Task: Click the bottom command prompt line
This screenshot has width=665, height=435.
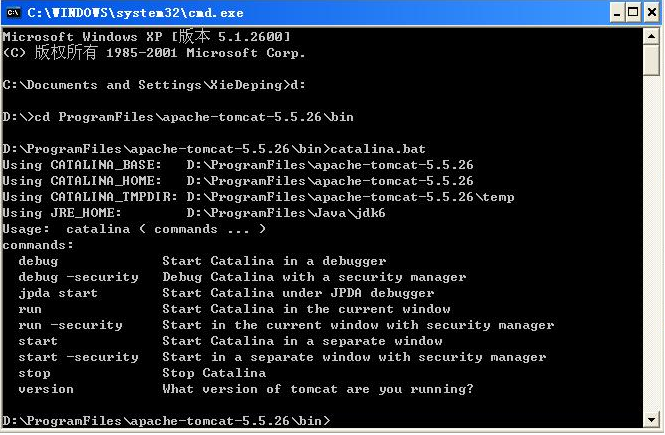Action: (166, 420)
